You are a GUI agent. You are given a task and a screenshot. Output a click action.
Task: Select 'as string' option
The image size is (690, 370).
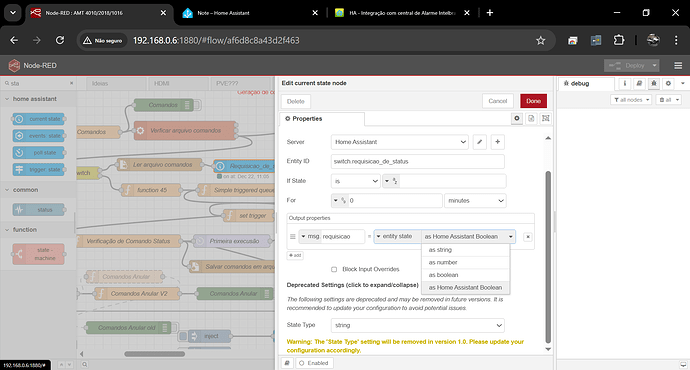pos(466,250)
